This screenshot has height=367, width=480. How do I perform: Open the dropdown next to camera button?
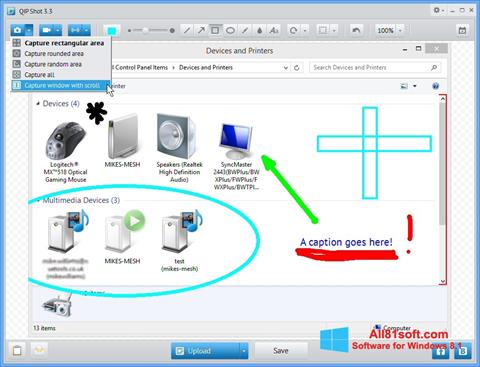point(29,30)
